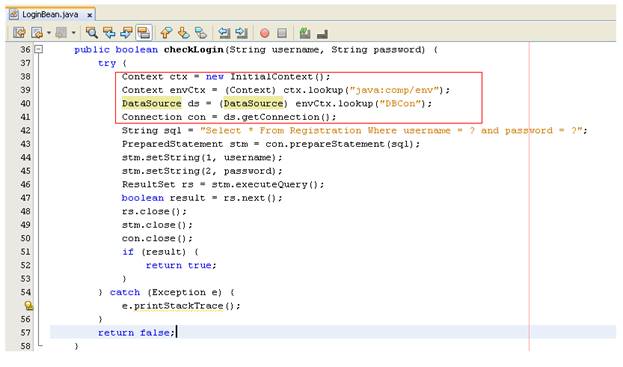Go to Previous Bookmark icon
Image resolution: width=623 pixels, height=367 pixels.
[166, 33]
